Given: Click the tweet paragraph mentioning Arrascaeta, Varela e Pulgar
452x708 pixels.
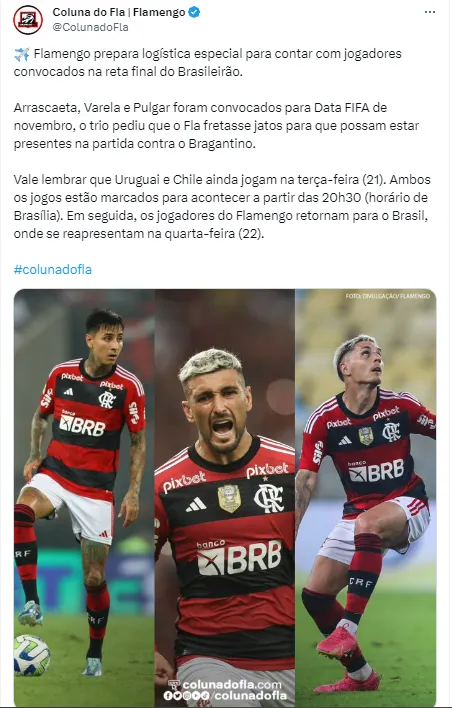Looking at the screenshot, I should click(x=216, y=126).
